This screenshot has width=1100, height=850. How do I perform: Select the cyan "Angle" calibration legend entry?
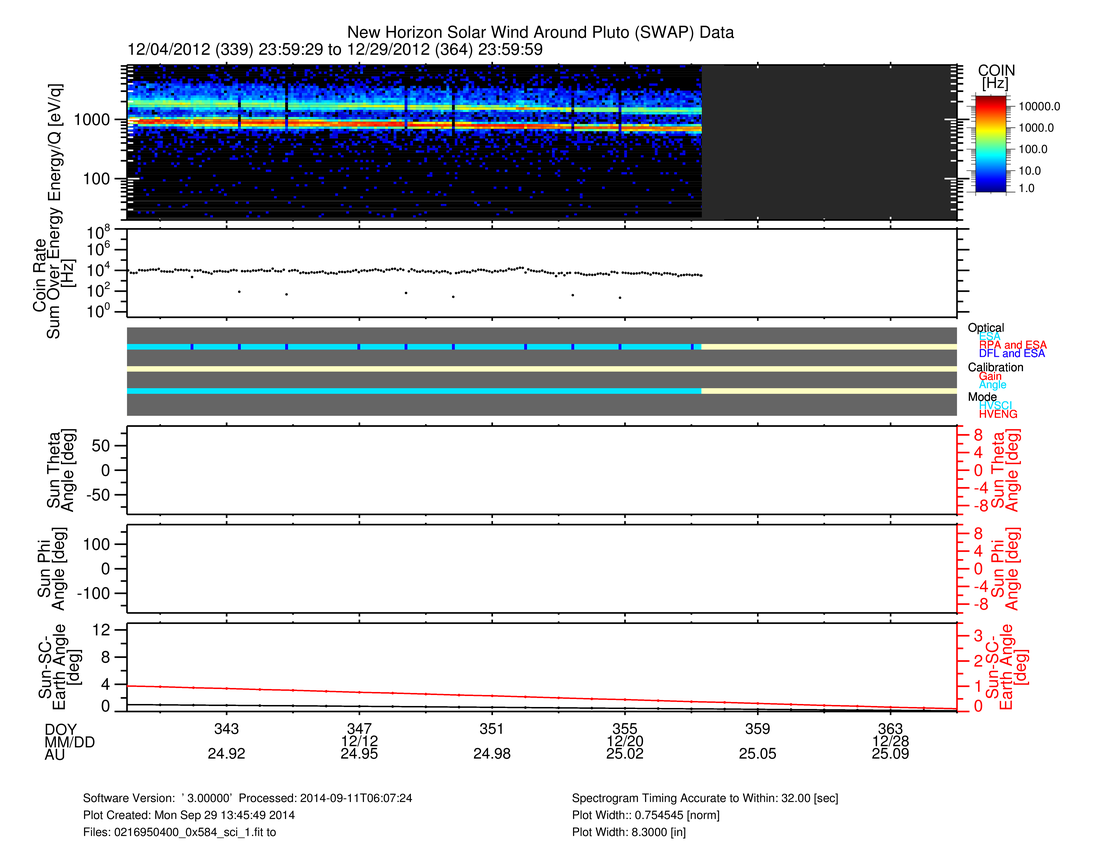[992, 385]
